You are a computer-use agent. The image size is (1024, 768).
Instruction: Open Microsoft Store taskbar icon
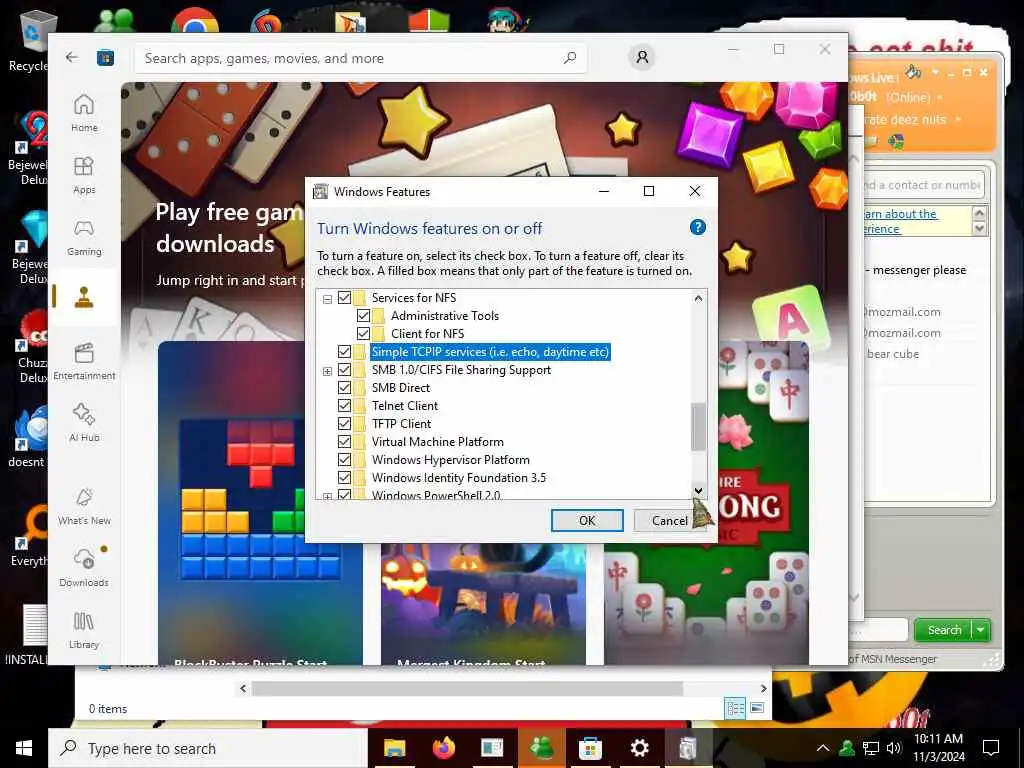click(x=590, y=748)
